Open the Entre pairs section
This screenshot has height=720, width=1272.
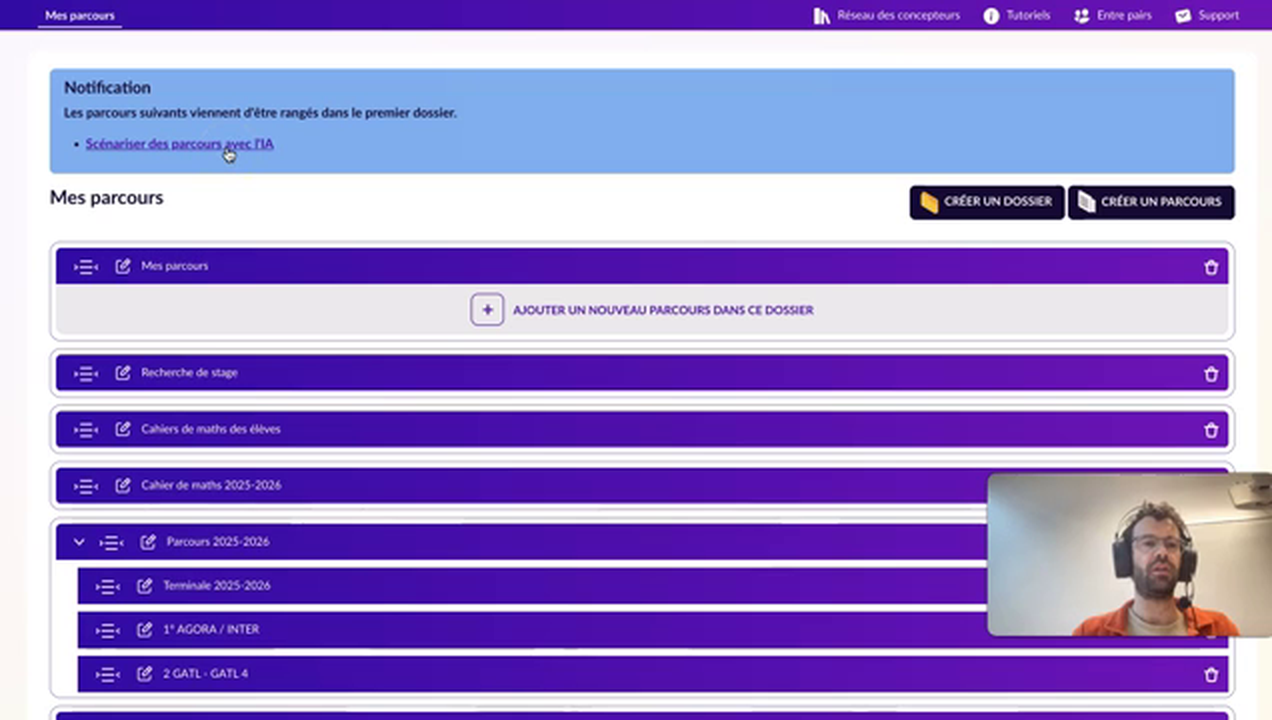point(1112,16)
